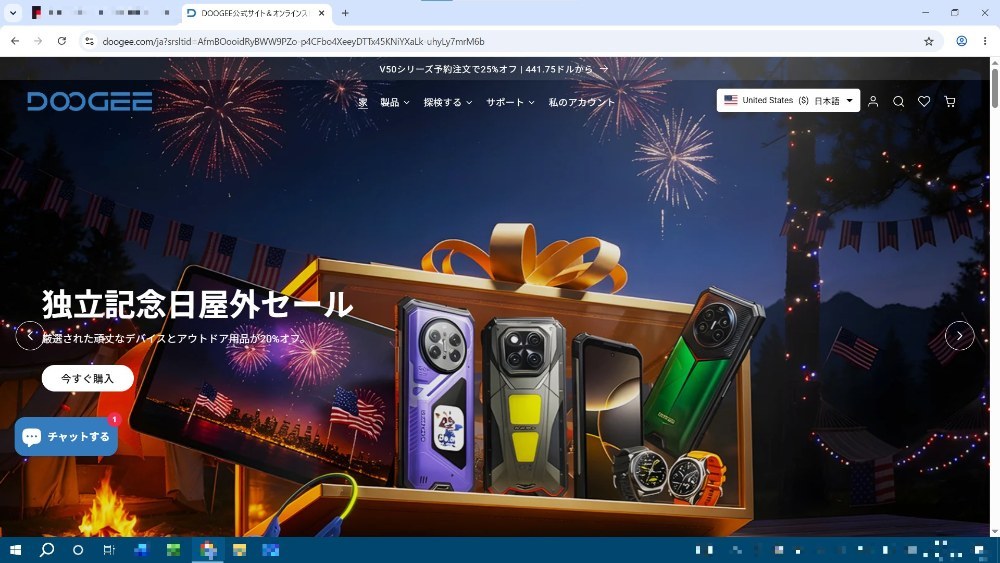Click the 今すぐ購入 button

coord(87,378)
